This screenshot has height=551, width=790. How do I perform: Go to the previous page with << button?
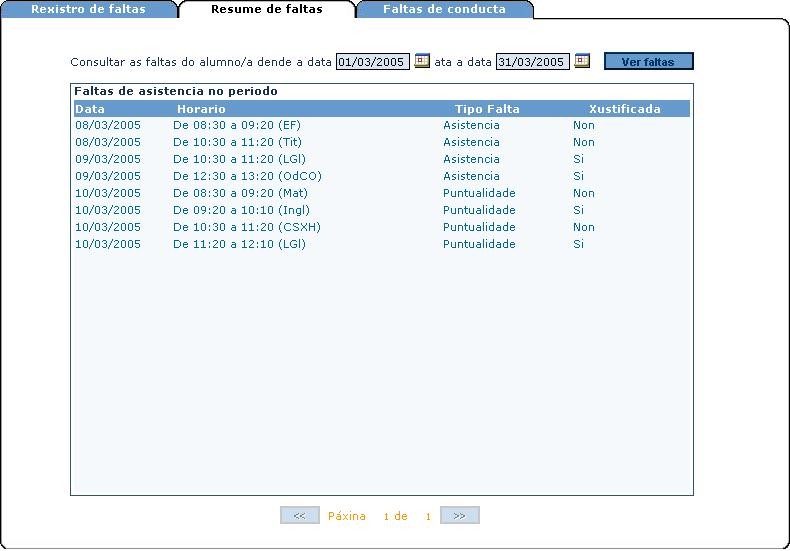[299, 516]
